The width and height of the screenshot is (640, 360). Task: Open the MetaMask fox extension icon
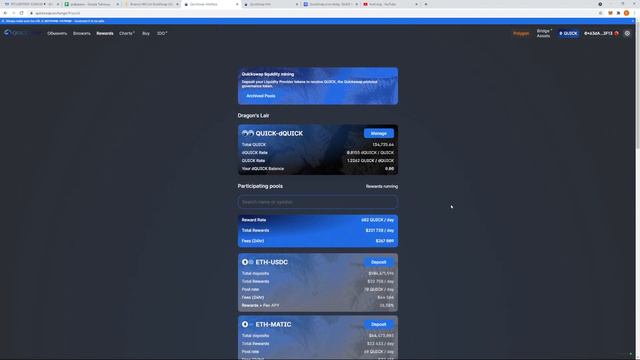tap(610, 13)
